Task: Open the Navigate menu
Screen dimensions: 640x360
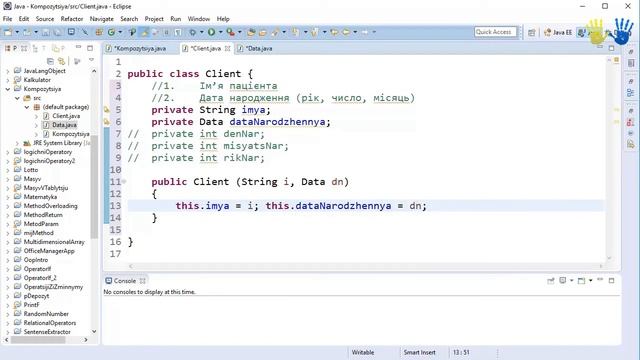Action: point(102,19)
